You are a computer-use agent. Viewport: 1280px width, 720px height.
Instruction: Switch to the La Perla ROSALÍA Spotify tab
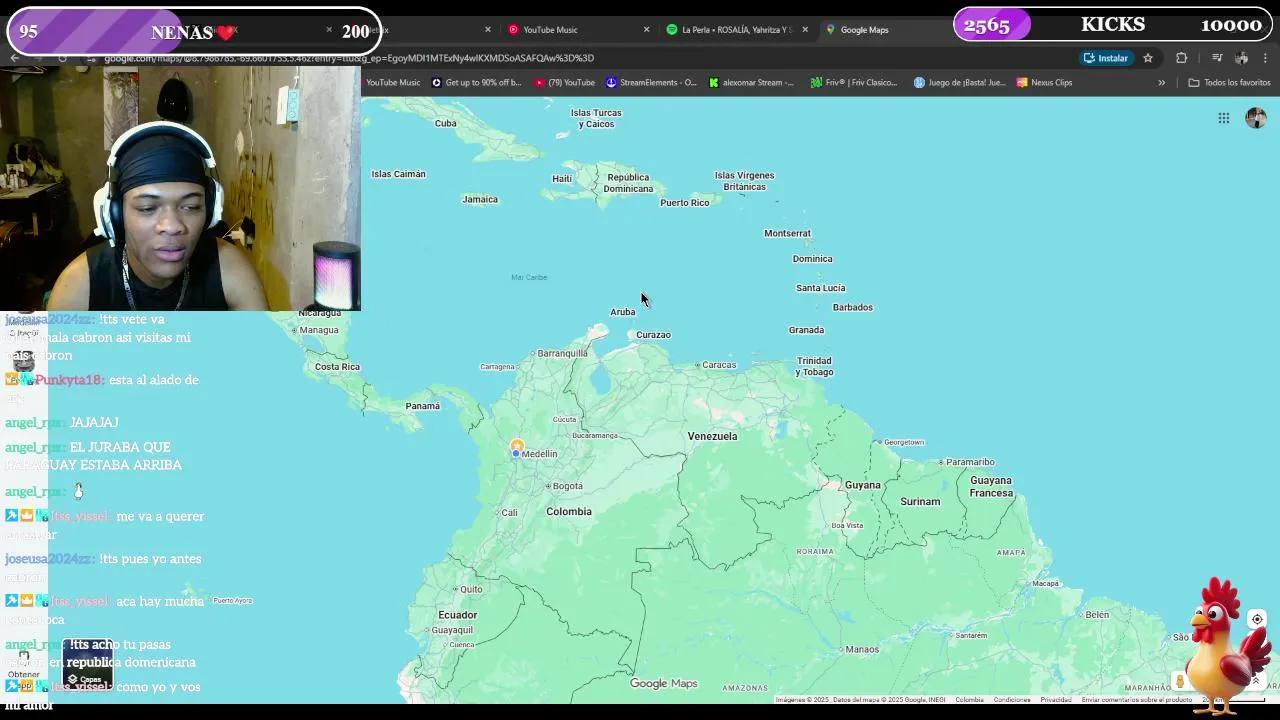(x=735, y=30)
